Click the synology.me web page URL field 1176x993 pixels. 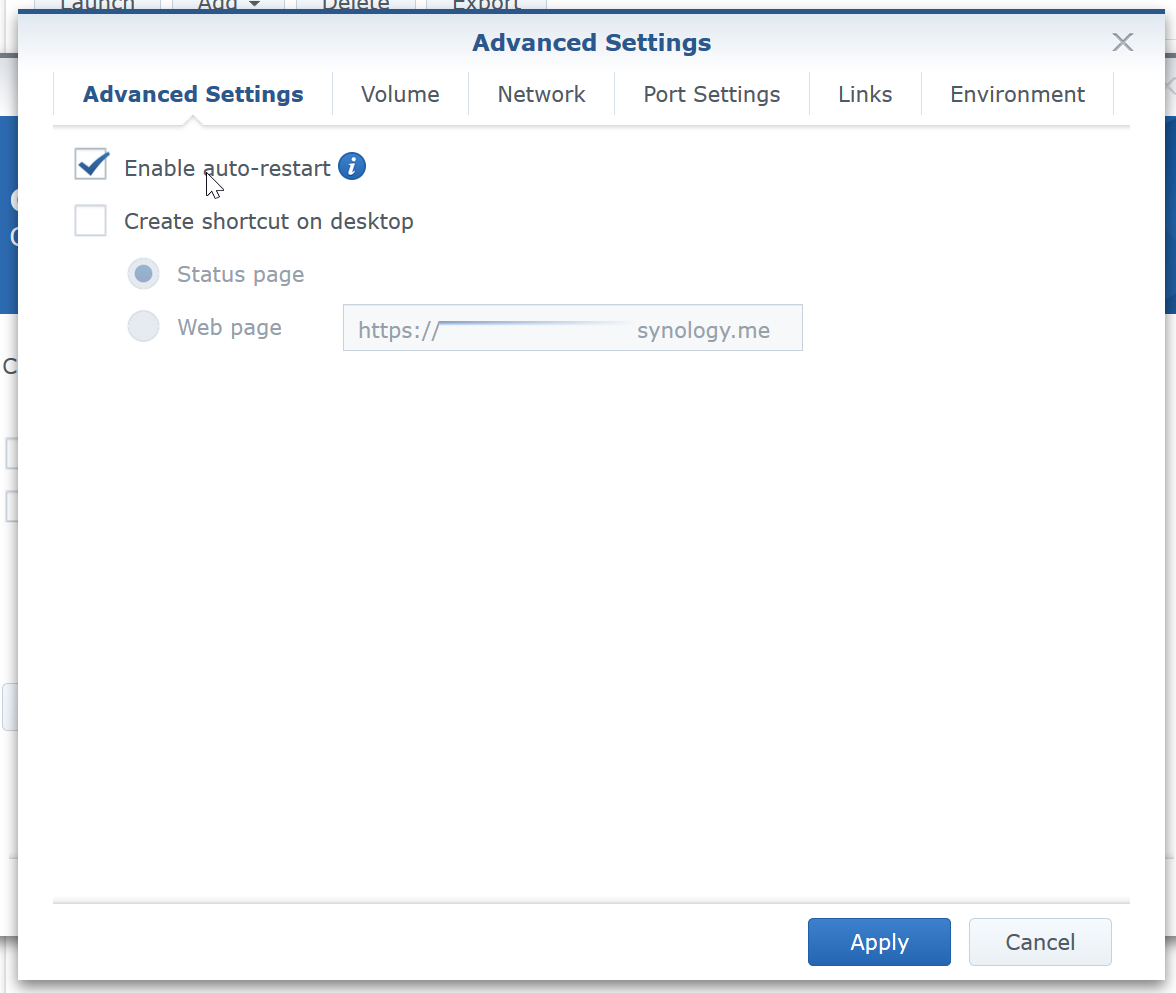tap(572, 328)
